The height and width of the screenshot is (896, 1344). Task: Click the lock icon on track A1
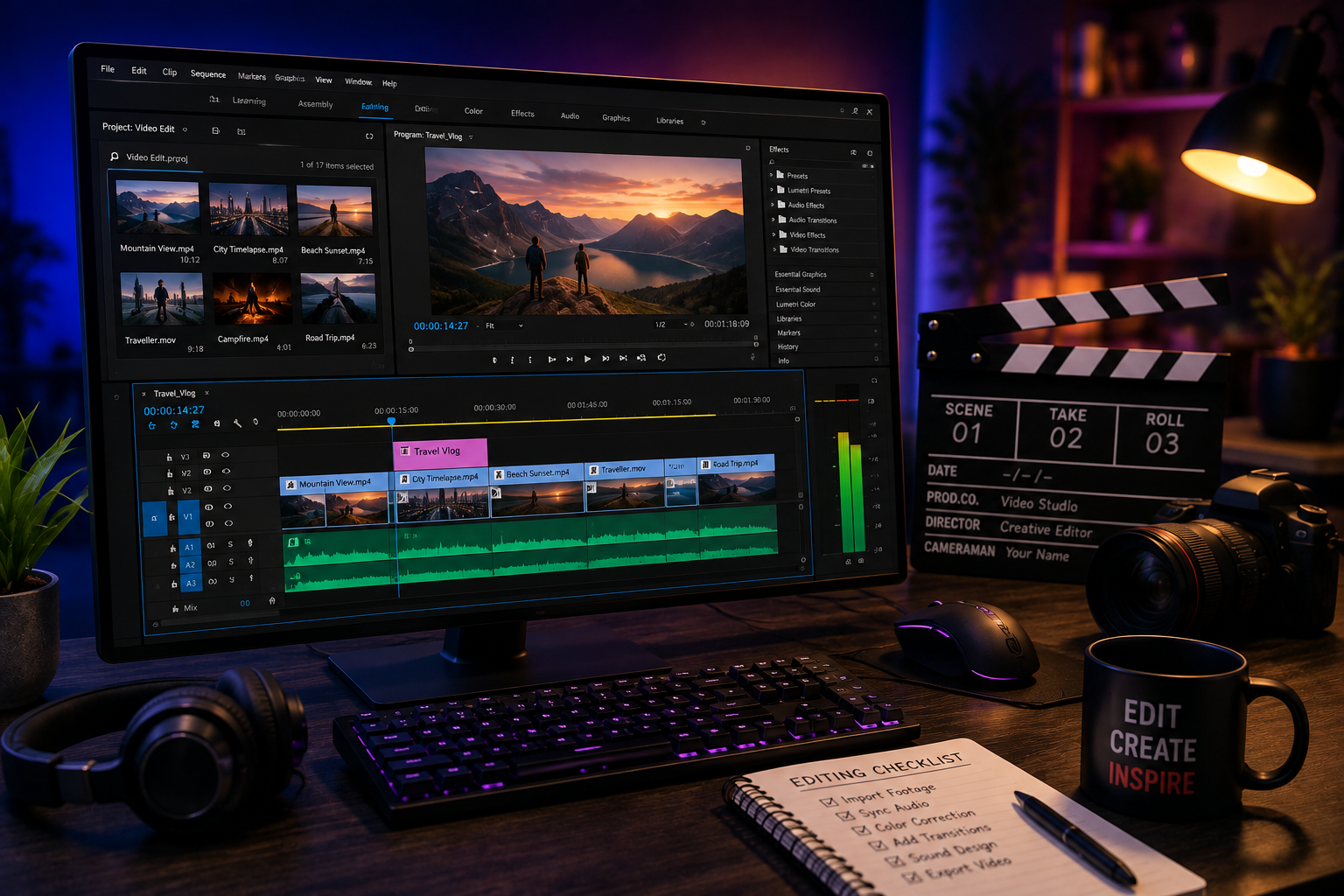click(173, 548)
